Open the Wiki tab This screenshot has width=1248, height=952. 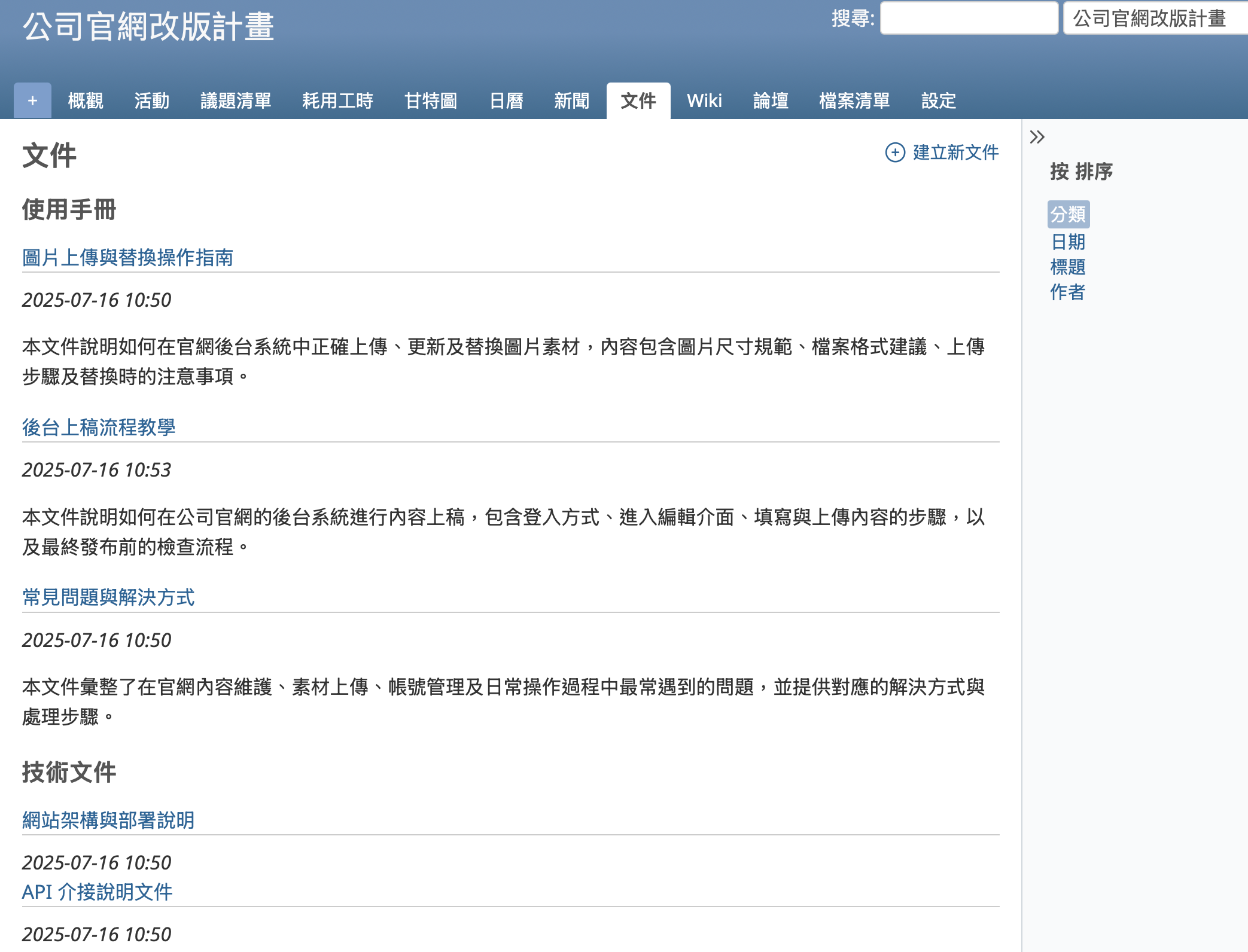point(704,100)
